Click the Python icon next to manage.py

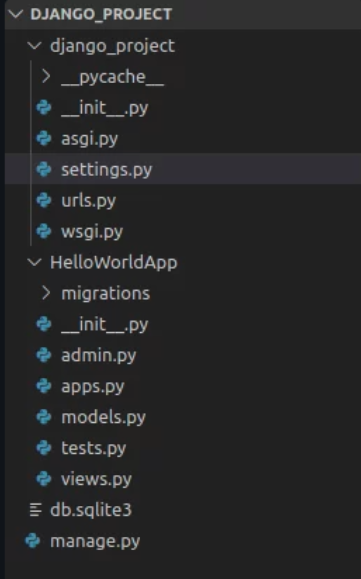tap(32, 541)
